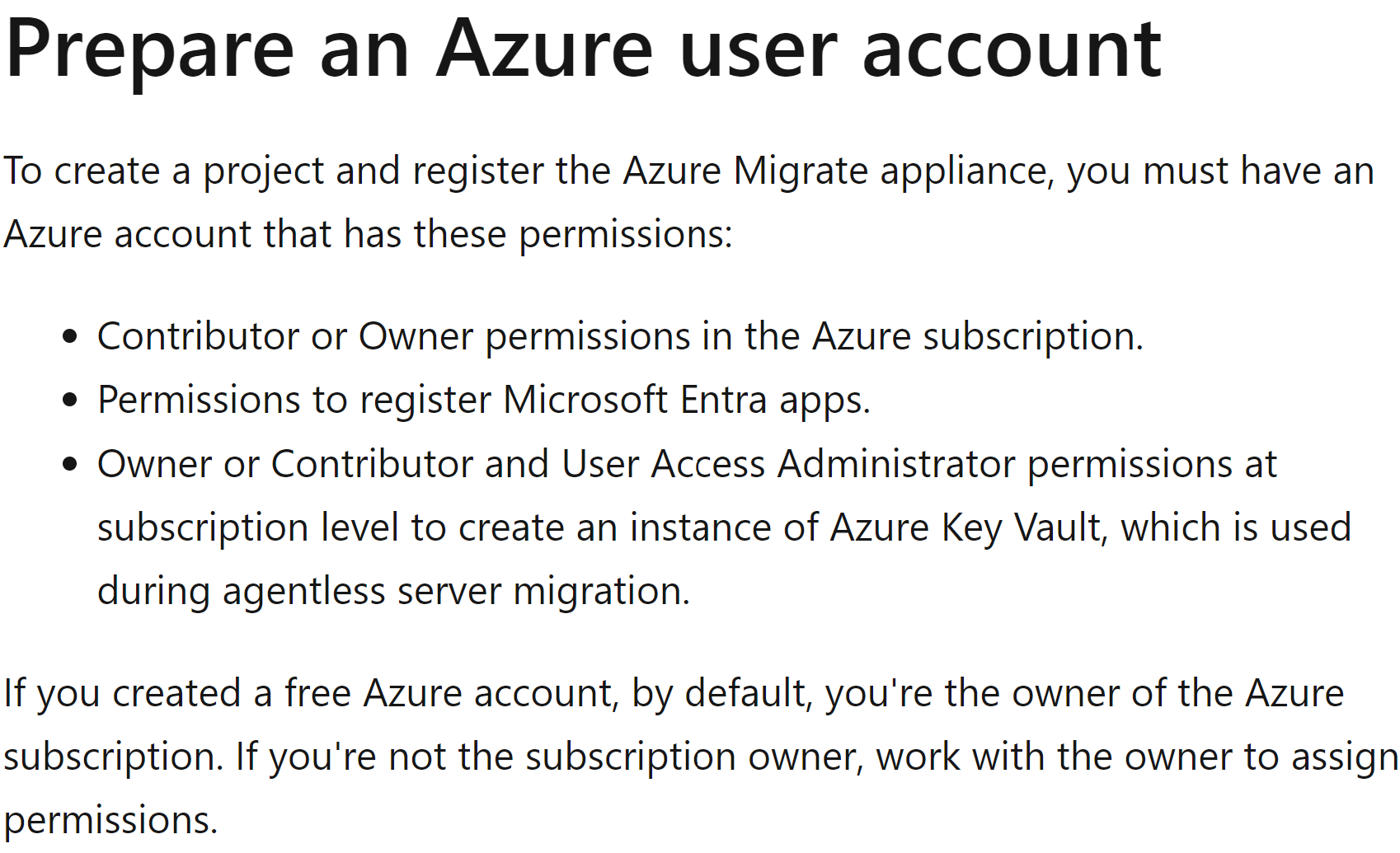Click the text "during agentless server migration."
Image resolution: width=1400 pixels, height=853 pixels.
[393, 592]
